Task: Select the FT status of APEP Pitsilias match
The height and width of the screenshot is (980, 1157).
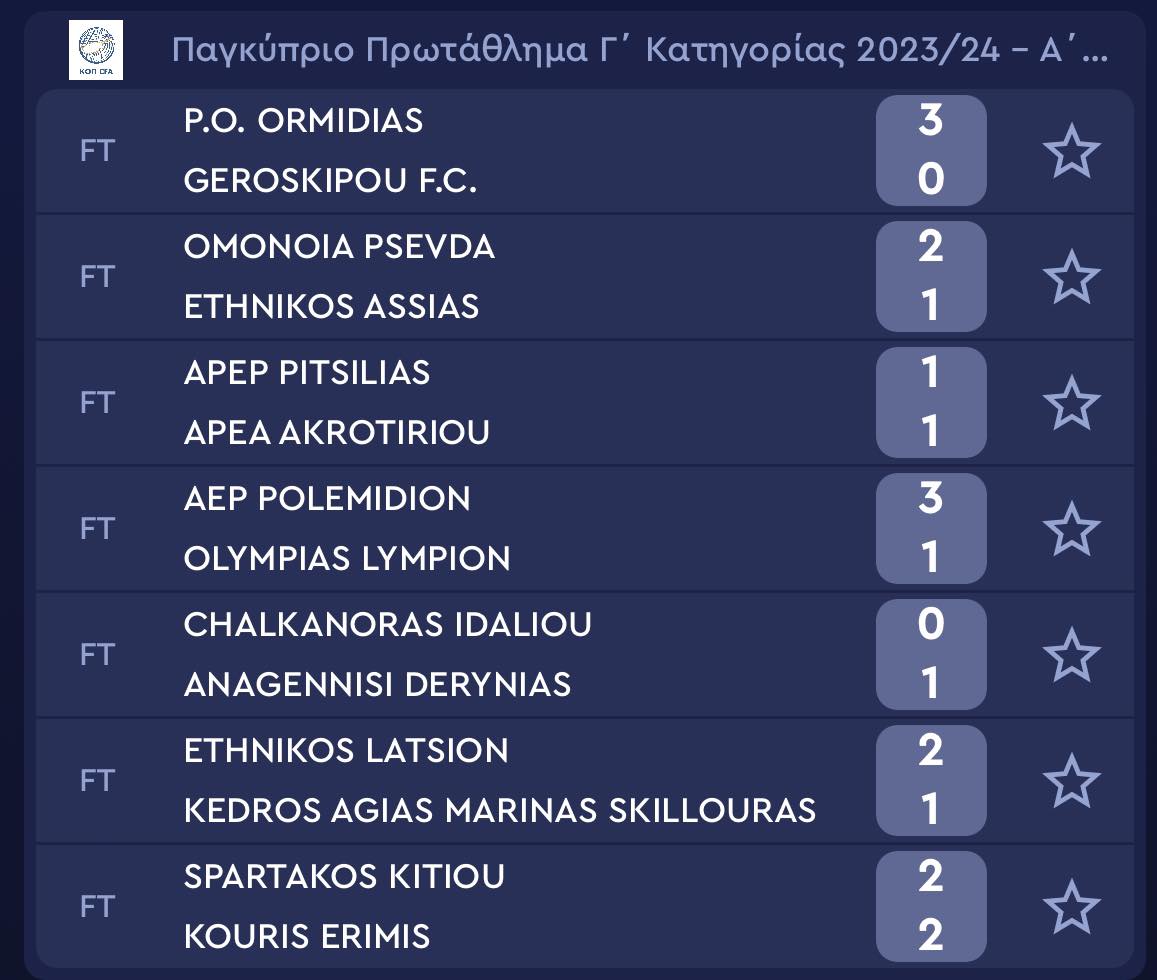Action: coord(97,403)
